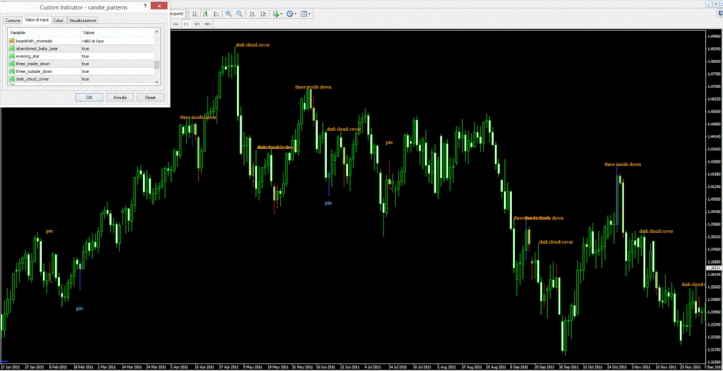This screenshot has height=371, width=723.
Task: Click the true value of dark_cloud_cover
Action: pos(117,79)
